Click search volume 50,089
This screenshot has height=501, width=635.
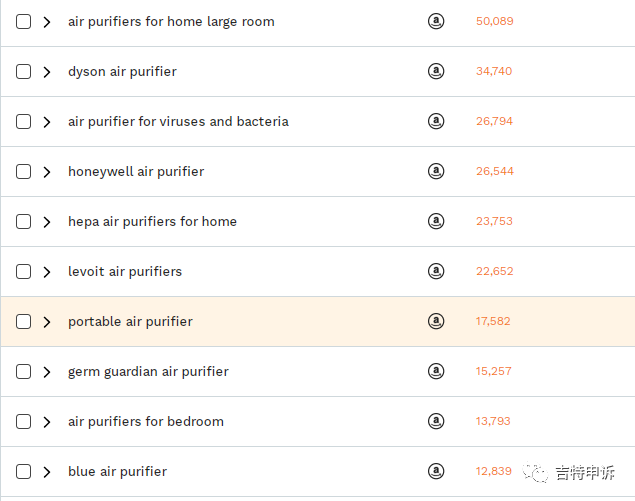click(494, 21)
